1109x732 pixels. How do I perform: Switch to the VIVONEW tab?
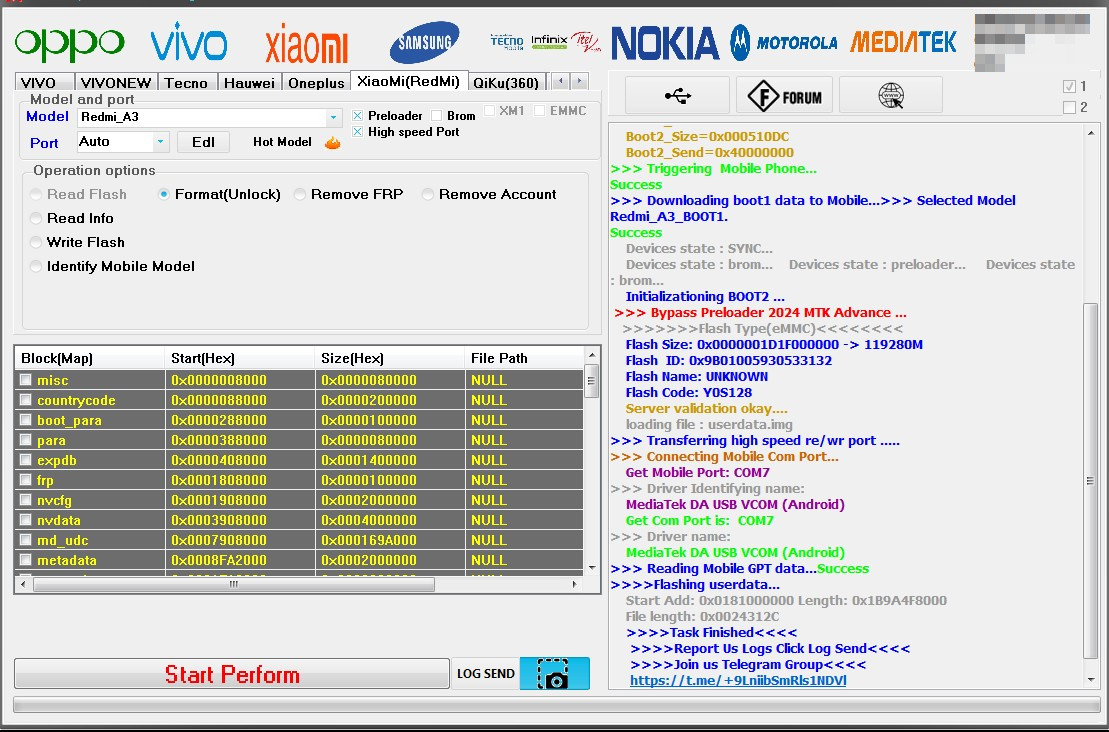(x=116, y=83)
